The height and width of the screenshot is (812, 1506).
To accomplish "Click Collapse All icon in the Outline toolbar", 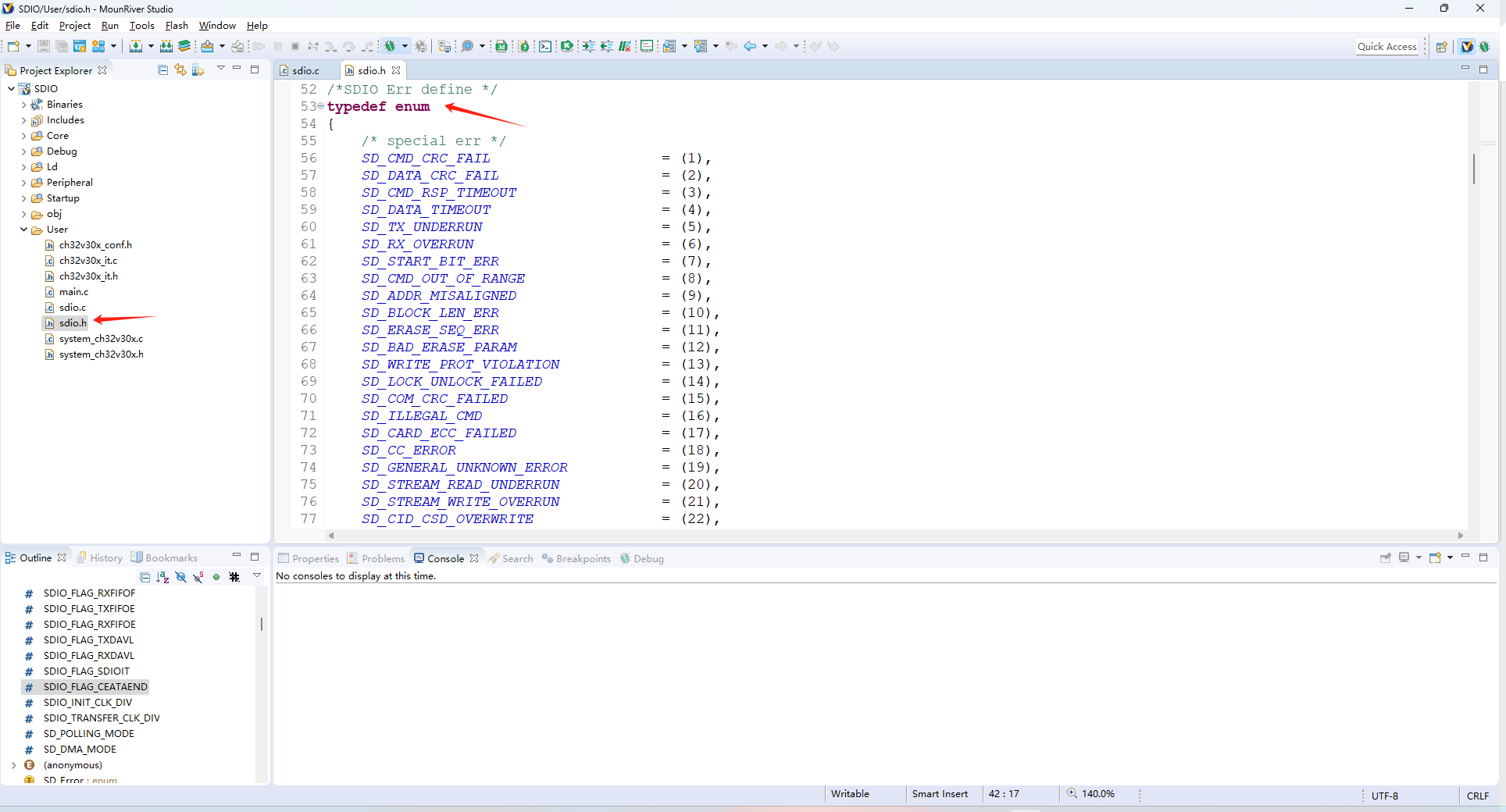I will (x=145, y=577).
